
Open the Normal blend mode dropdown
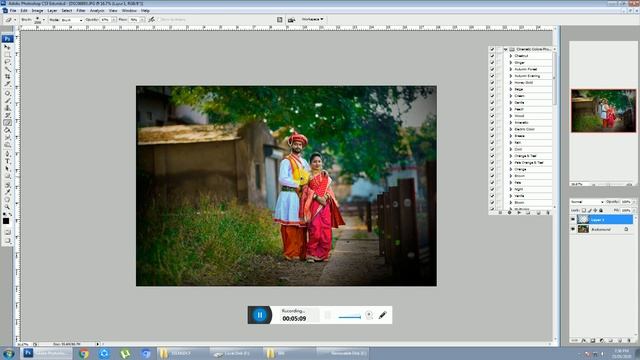pyautogui.click(x=587, y=202)
